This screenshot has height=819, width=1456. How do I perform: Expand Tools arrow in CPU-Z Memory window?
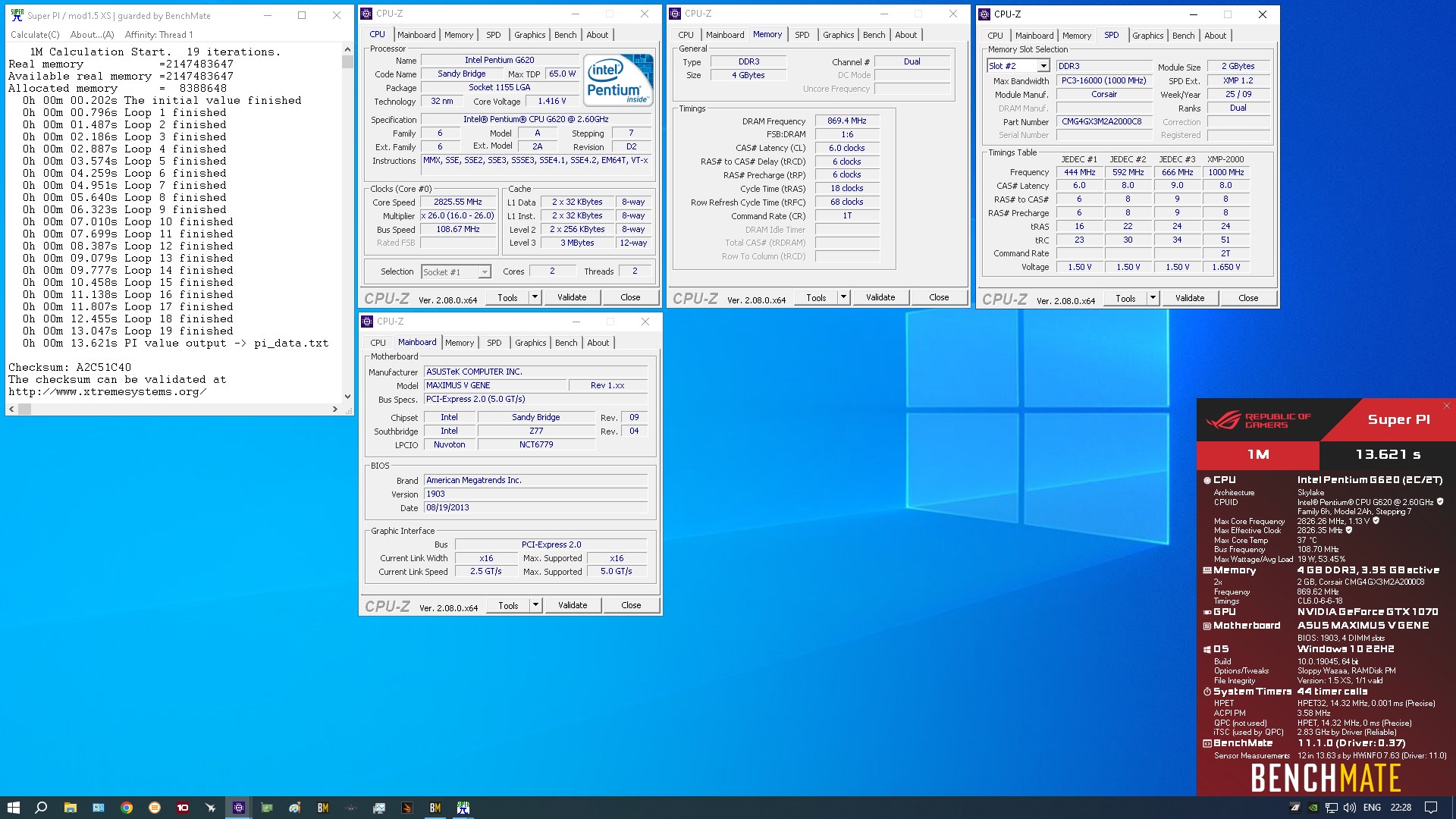pyautogui.click(x=844, y=297)
